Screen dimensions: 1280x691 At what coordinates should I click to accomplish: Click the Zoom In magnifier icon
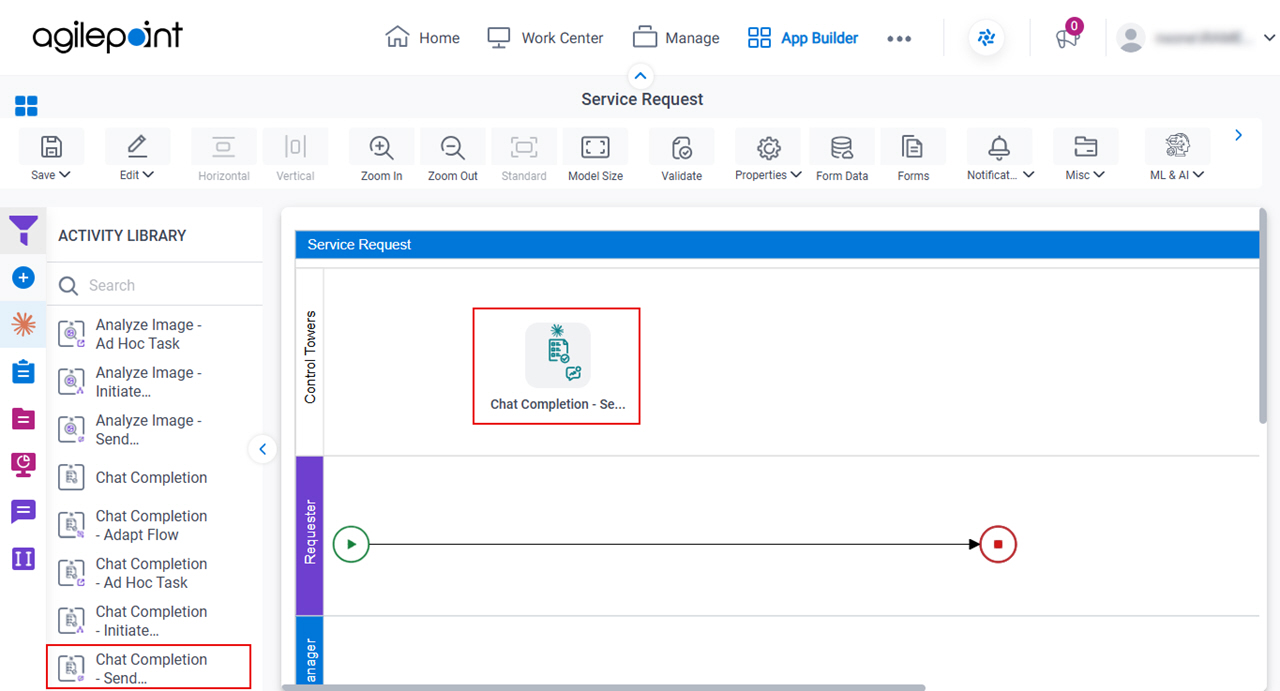click(x=381, y=147)
